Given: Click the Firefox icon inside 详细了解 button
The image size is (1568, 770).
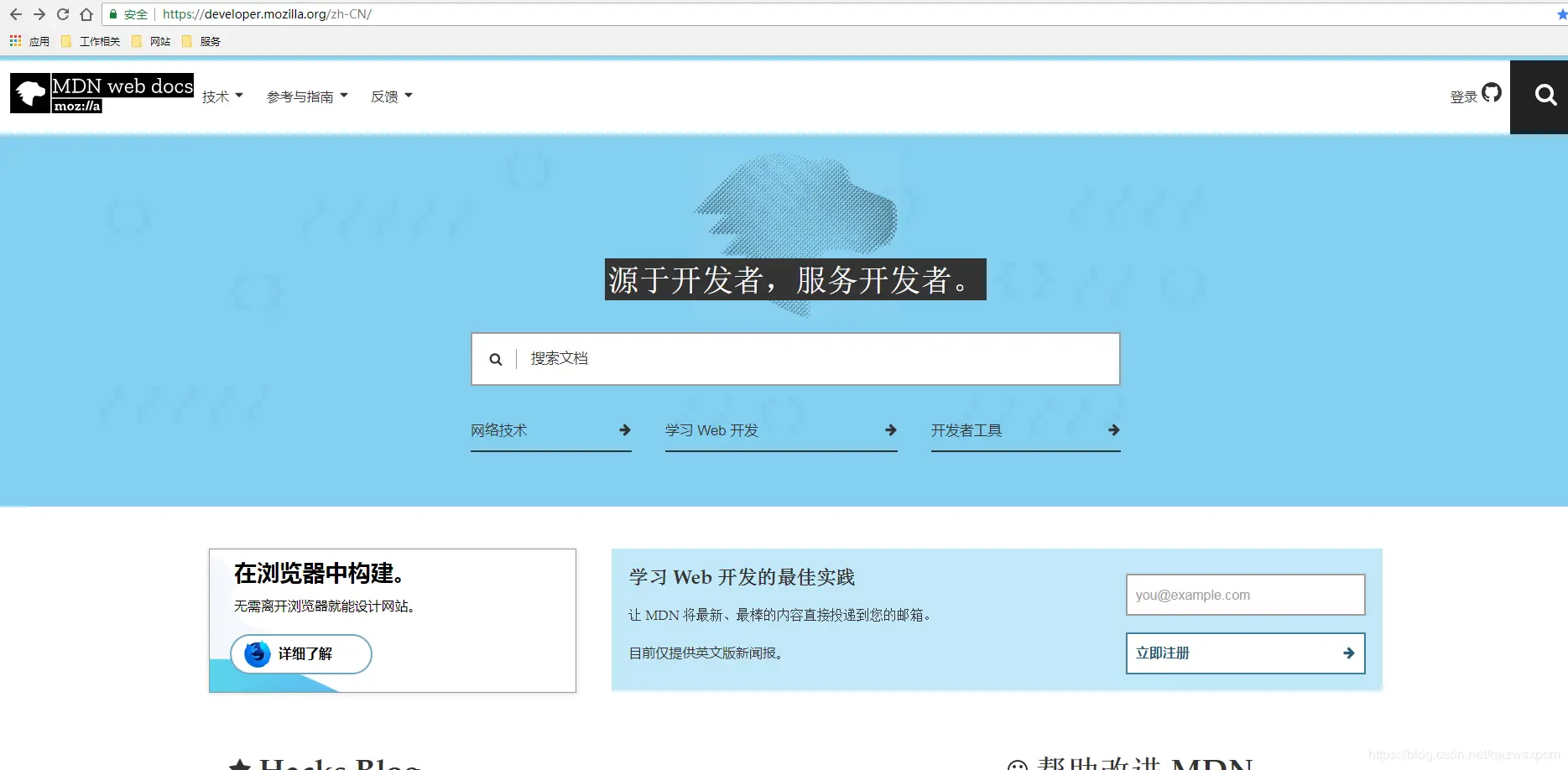Looking at the screenshot, I should click(x=256, y=654).
